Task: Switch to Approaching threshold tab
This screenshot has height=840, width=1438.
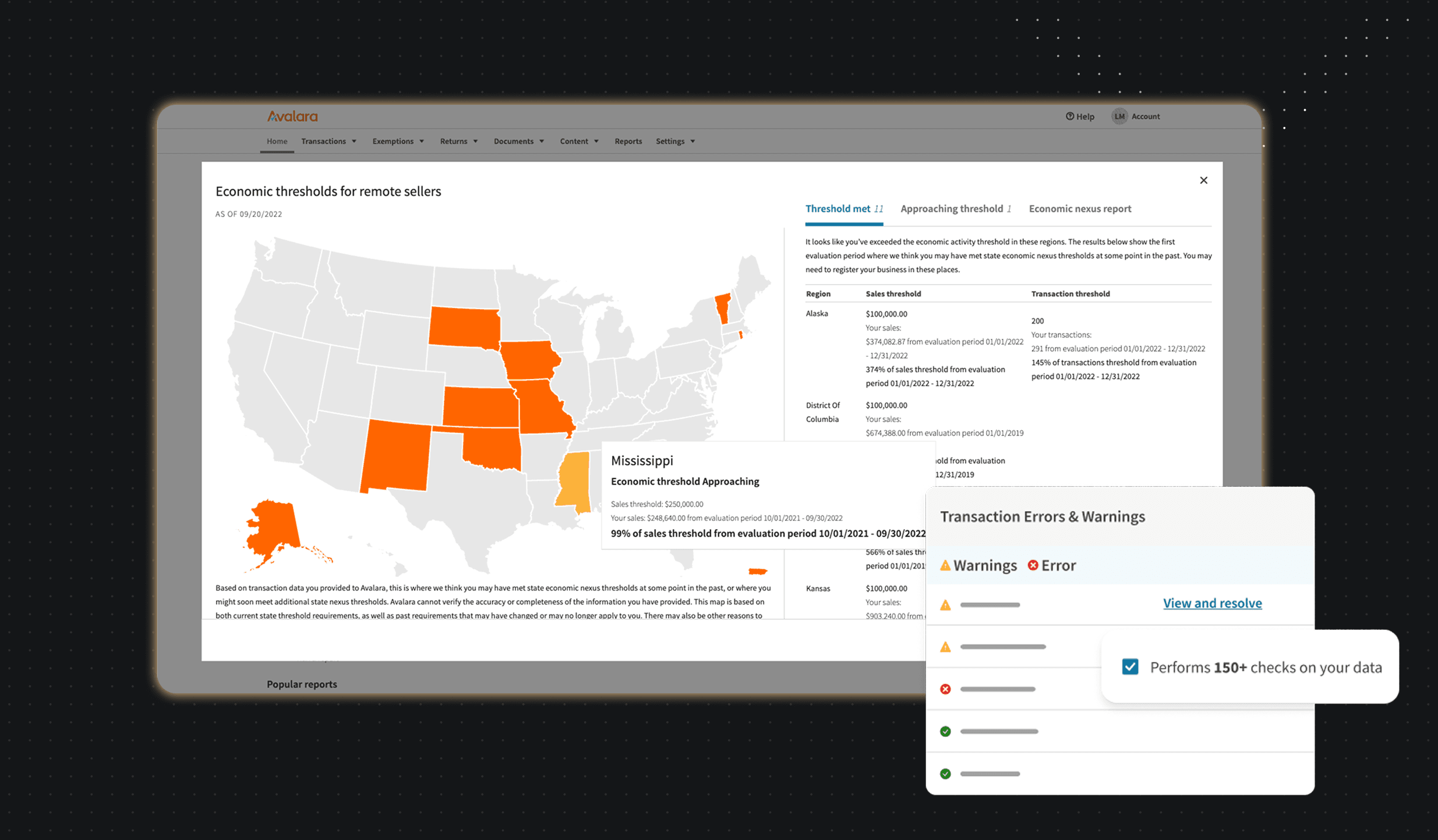Action: [x=955, y=209]
